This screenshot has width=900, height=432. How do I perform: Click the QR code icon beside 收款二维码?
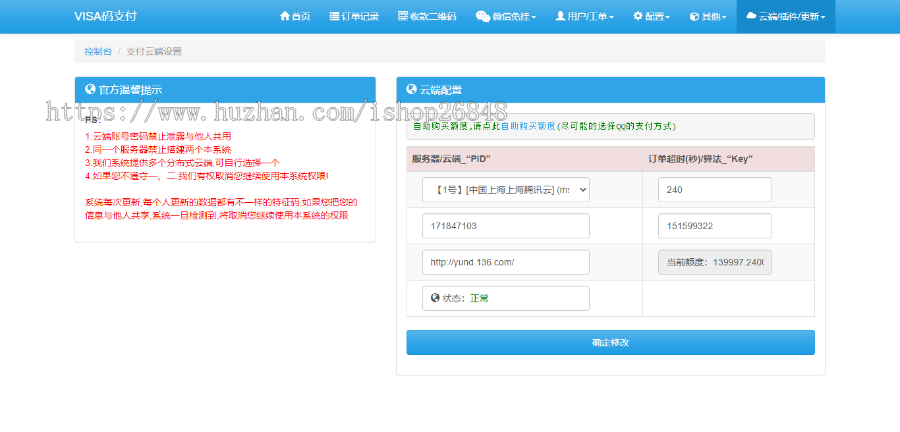pyautogui.click(x=403, y=16)
